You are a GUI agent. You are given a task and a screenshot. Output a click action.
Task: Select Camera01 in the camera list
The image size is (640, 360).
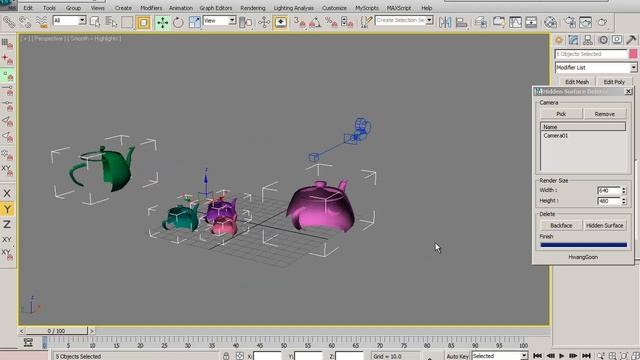[x=556, y=136]
